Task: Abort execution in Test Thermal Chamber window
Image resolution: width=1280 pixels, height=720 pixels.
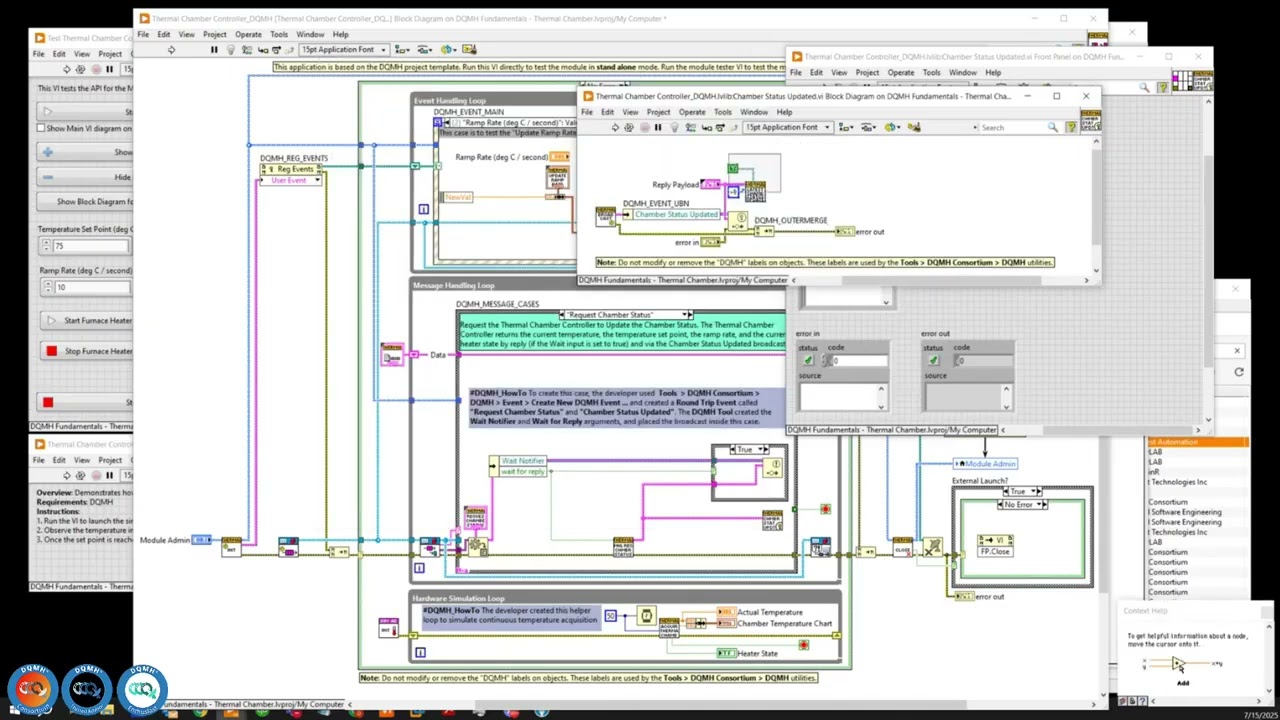Action: (97, 69)
